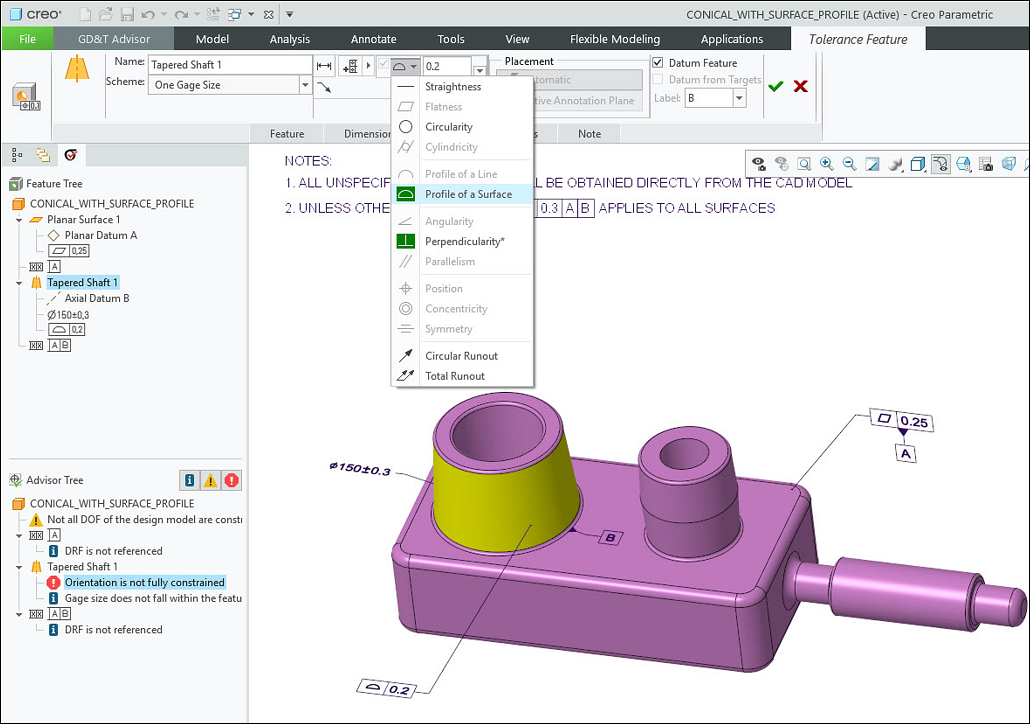Click the Zoom In magnifier icon
Screen dimensions: 1030x724
point(826,164)
